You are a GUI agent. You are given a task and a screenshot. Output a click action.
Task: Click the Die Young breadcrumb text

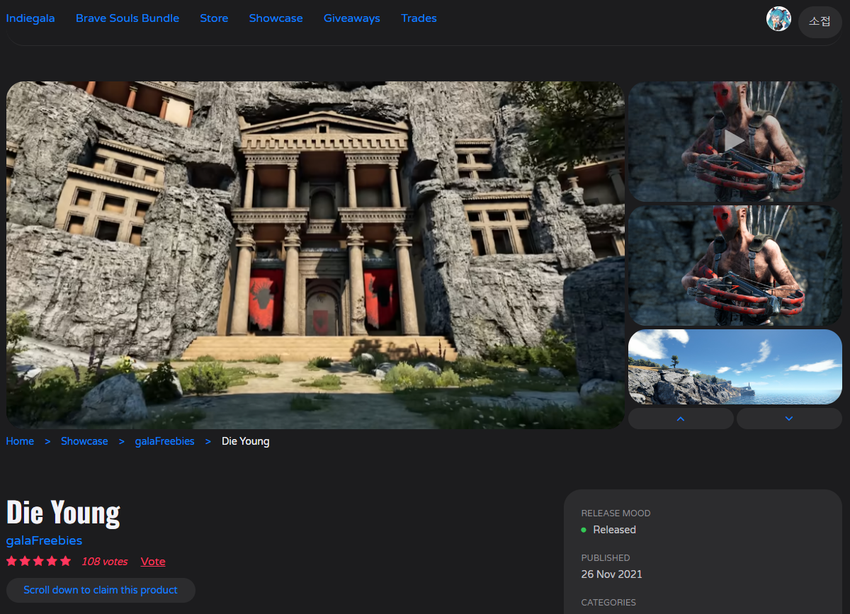click(x=246, y=442)
